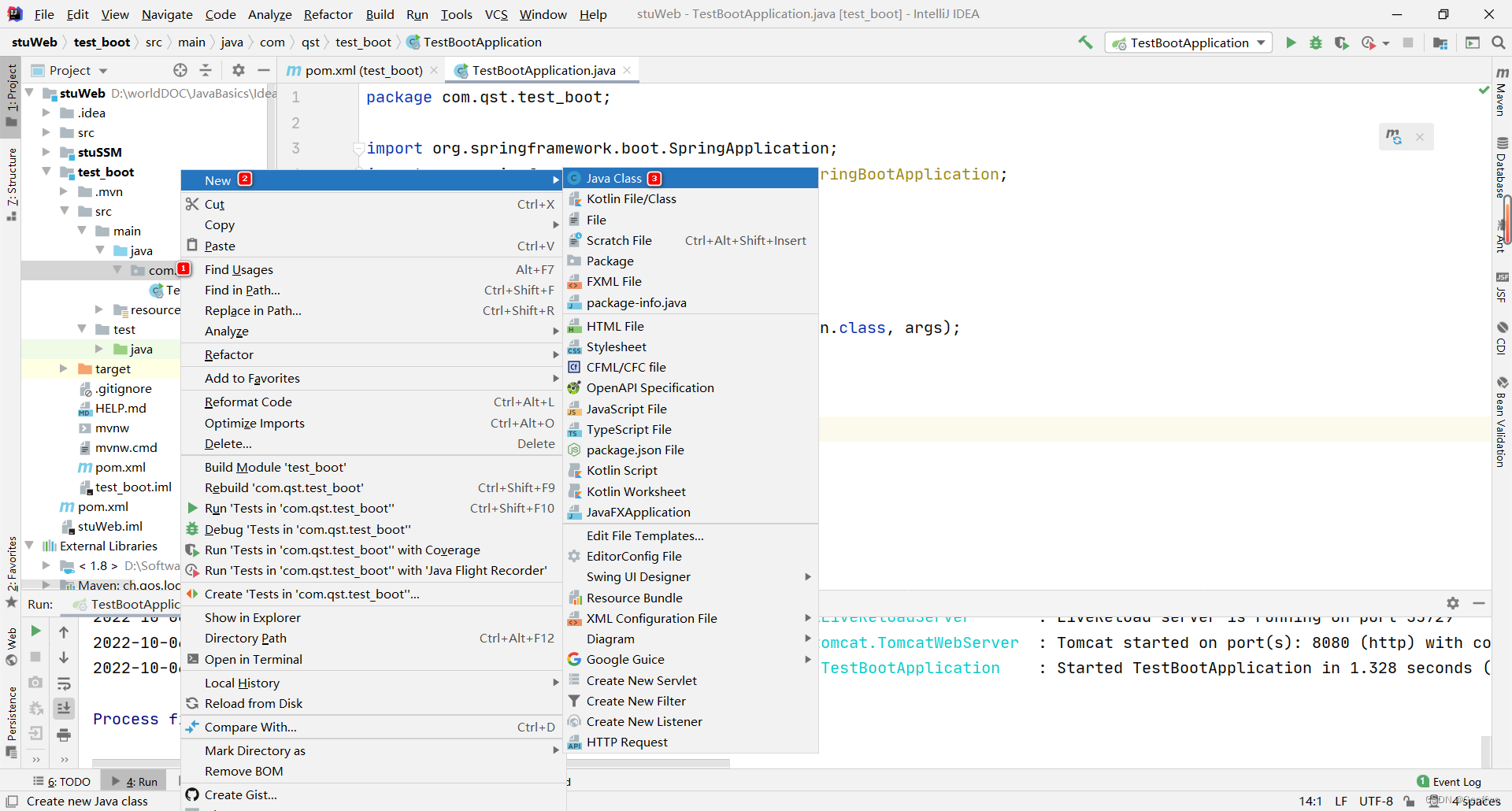
Task: Open the Favorites tool window
Action: tap(11, 572)
